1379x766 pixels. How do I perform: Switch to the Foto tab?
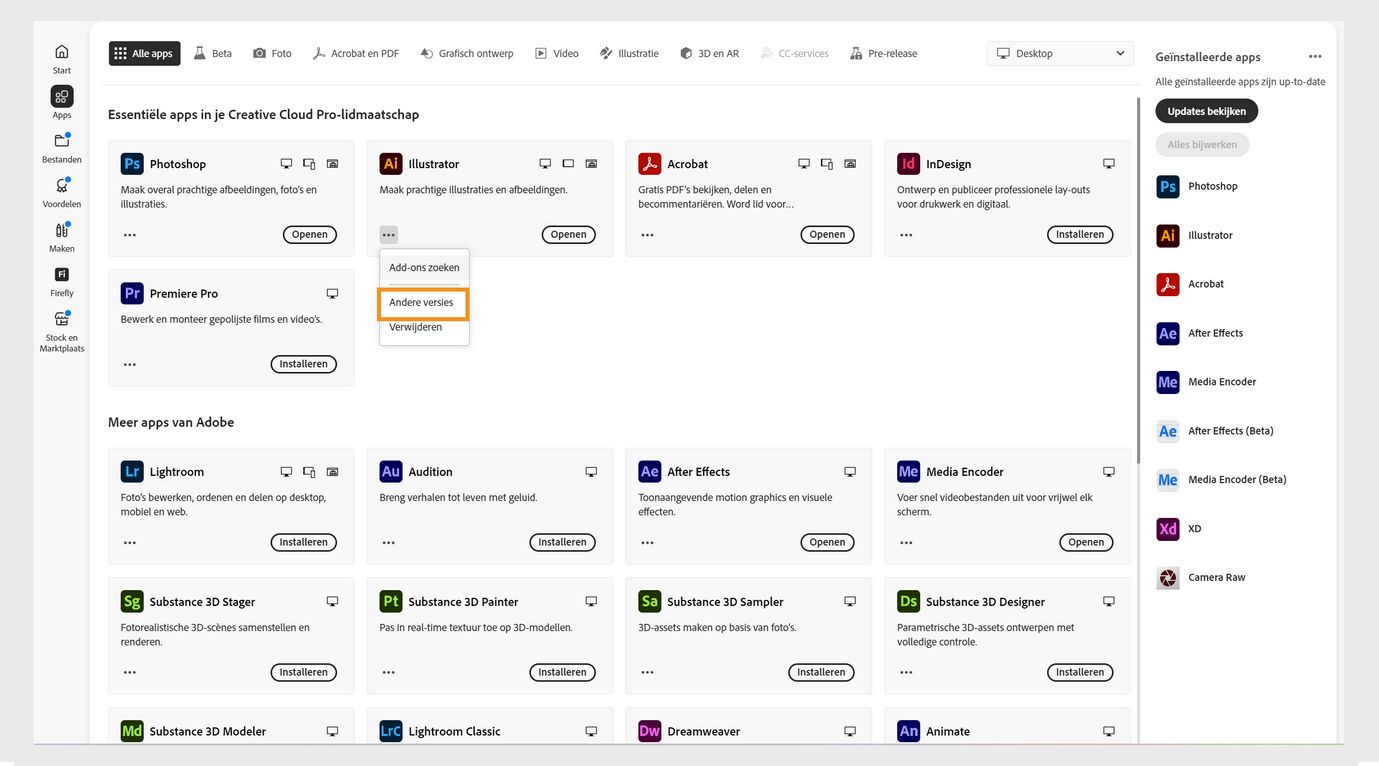(x=272, y=53)
